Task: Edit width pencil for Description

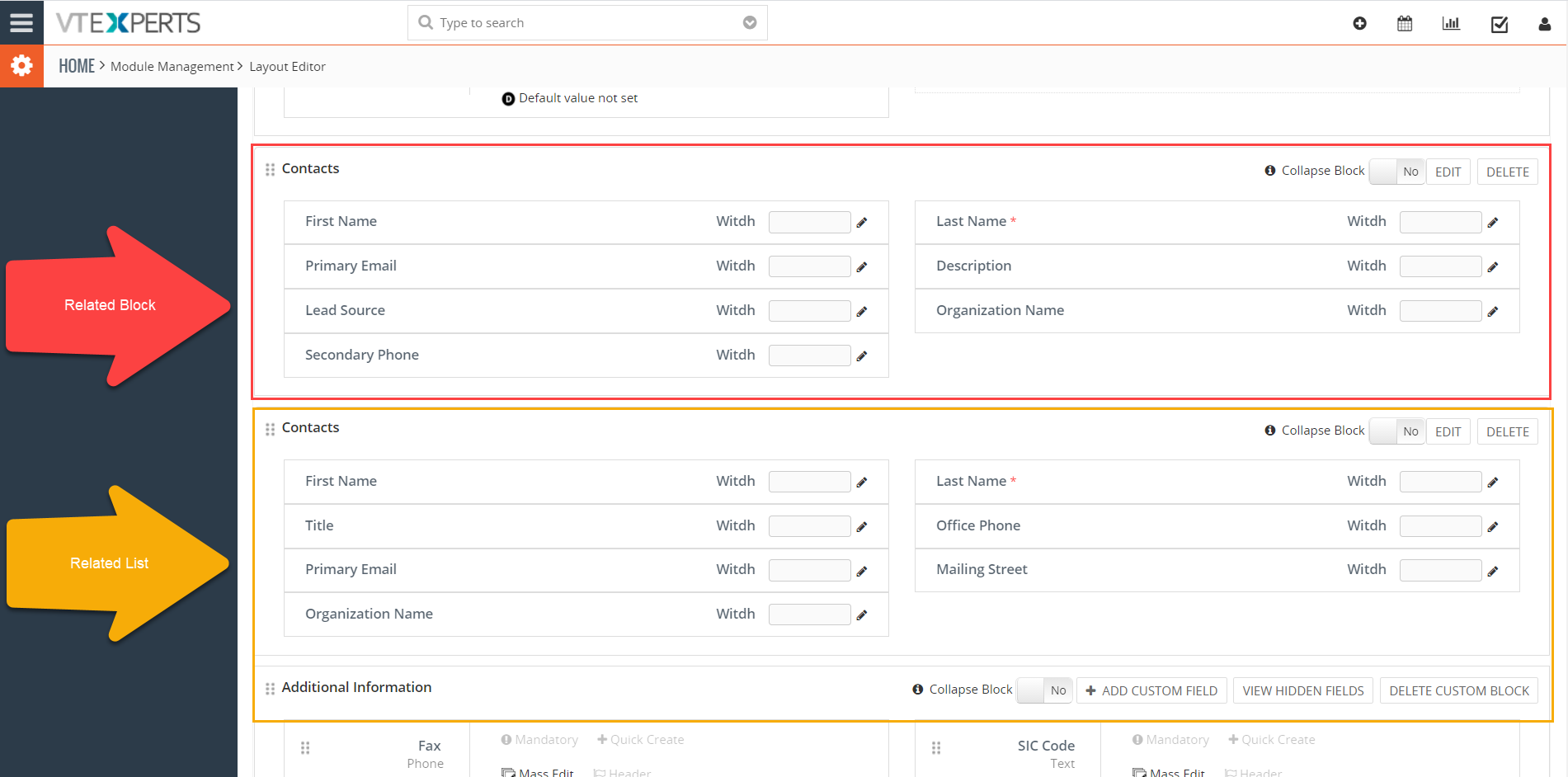Action: [x=1493, y=266]
